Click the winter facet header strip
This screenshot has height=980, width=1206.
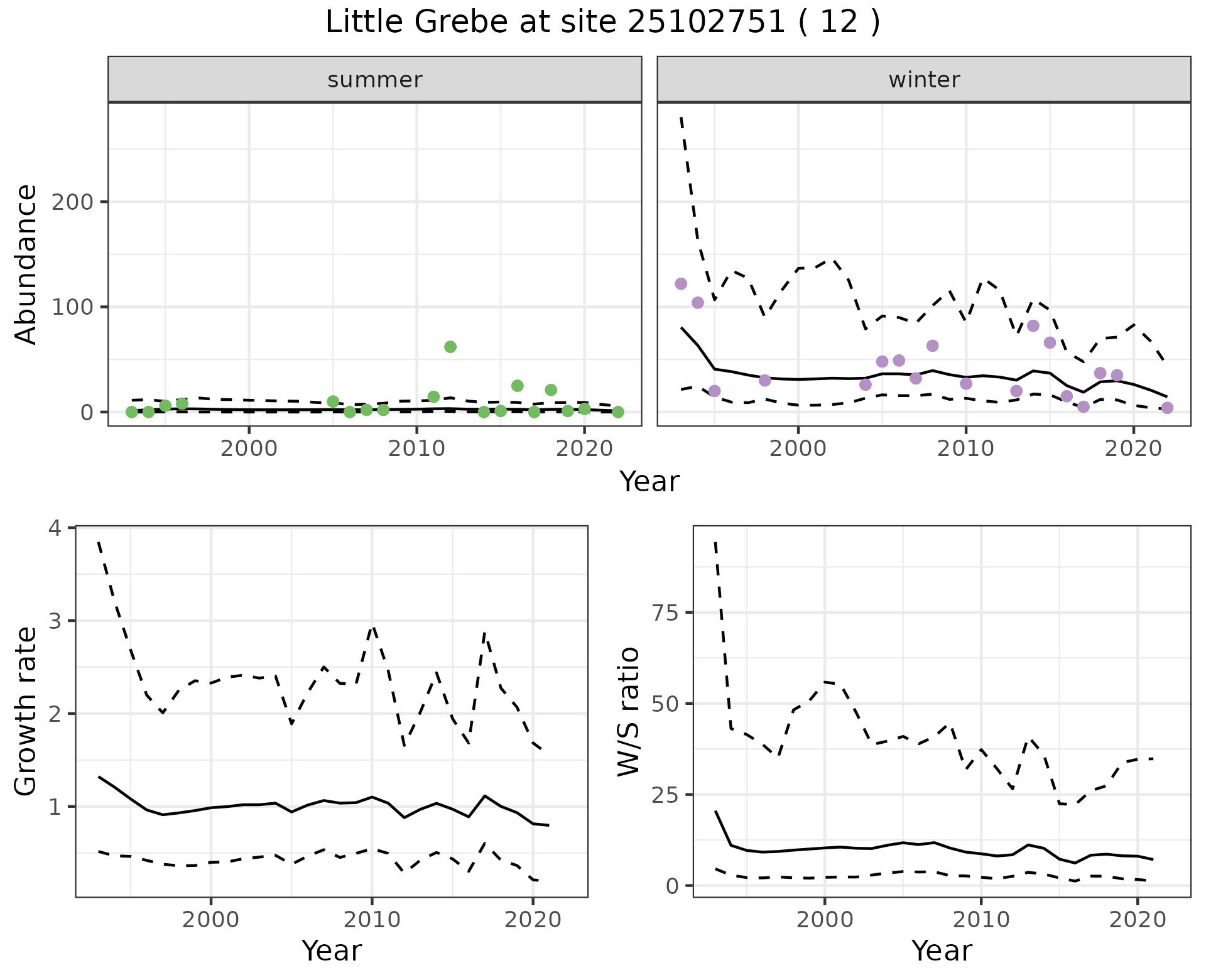pos(923,80)
